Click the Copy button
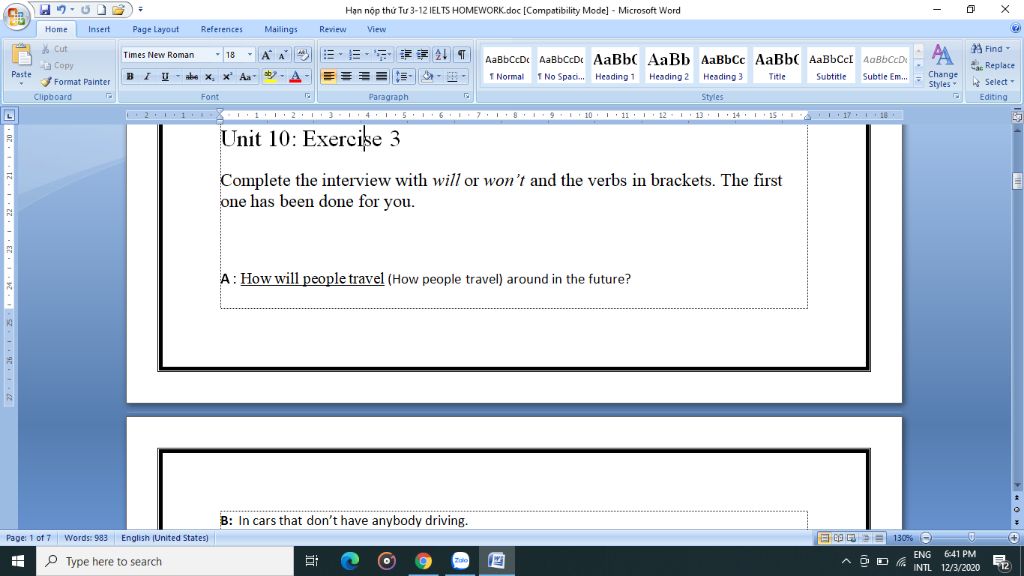The height and width of the screenshot is (576, 1024). [57, 65]
